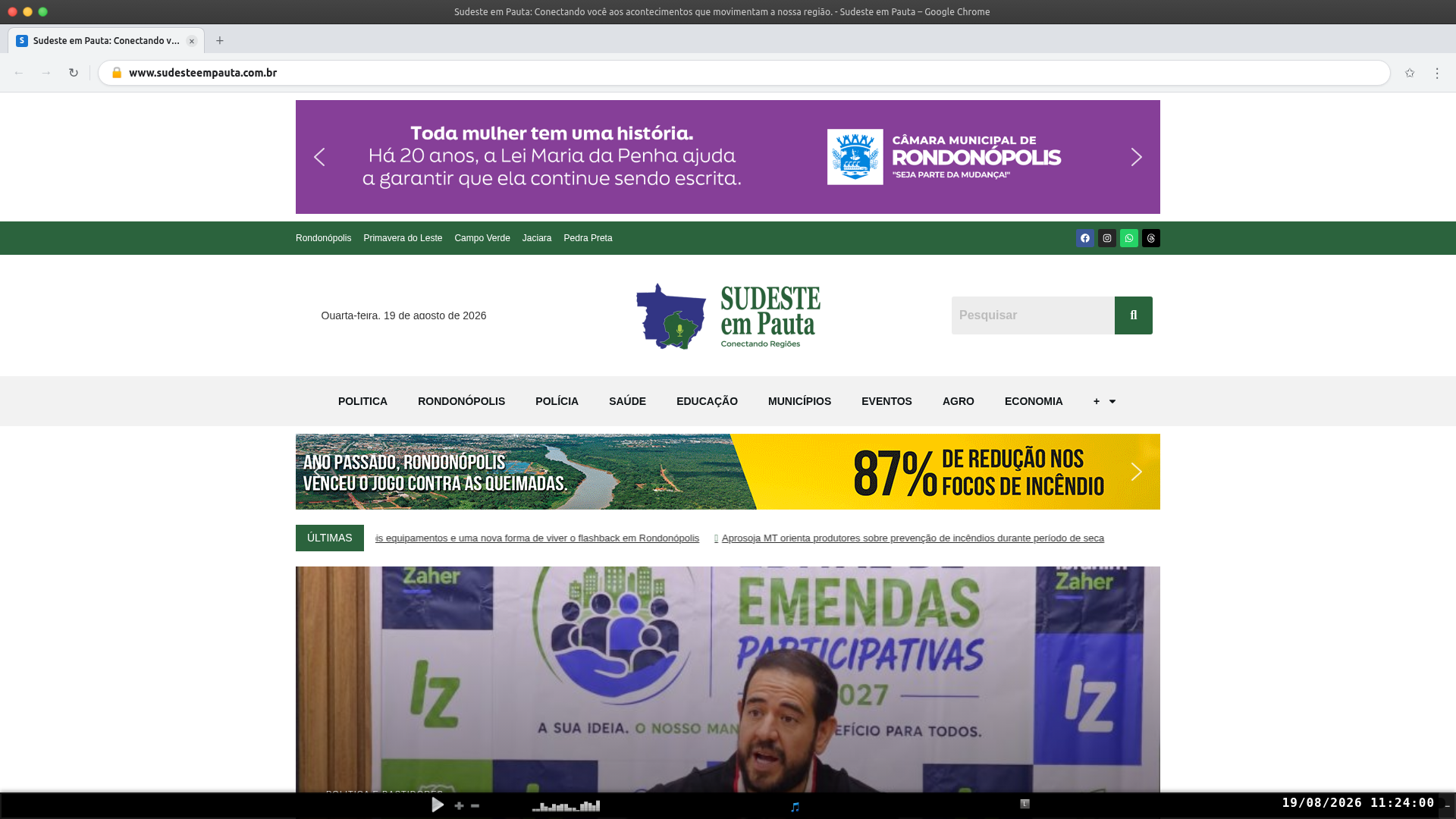Click the address bar URL
The height and width of the screenshot is (819, 1456).
[202, 73]
